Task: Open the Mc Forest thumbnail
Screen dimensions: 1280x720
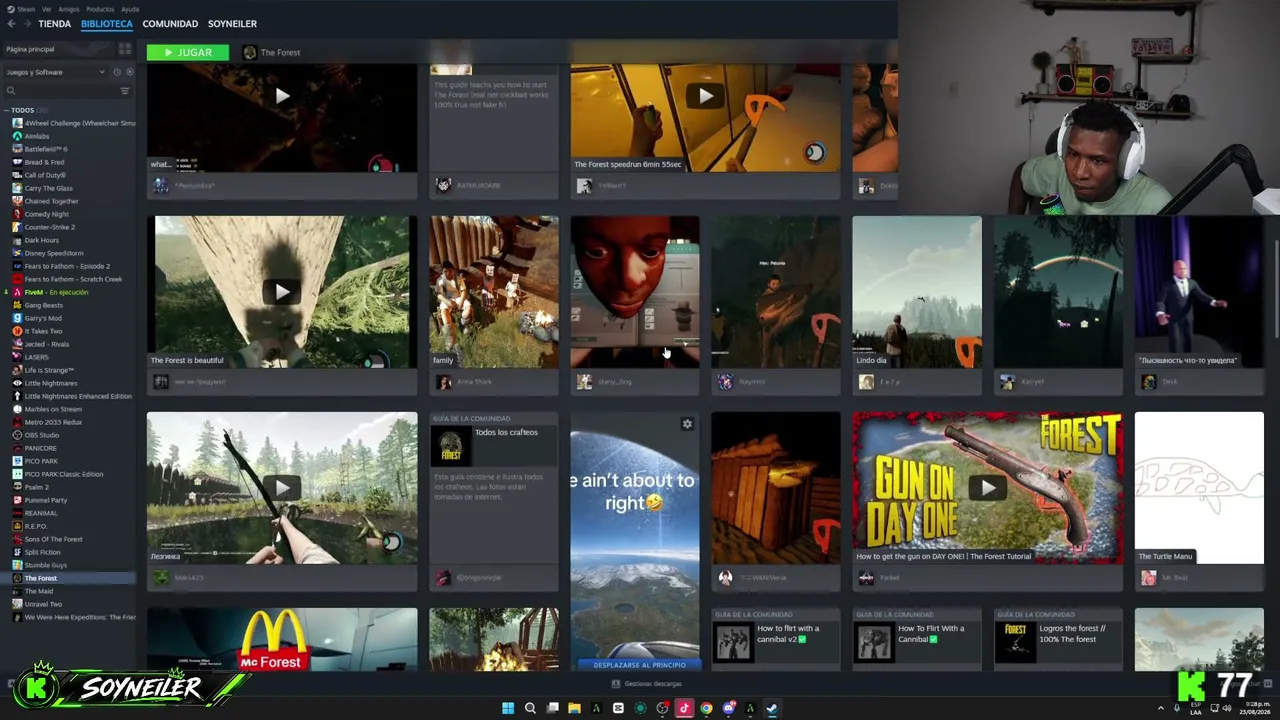Action: (x=282, y=639)
